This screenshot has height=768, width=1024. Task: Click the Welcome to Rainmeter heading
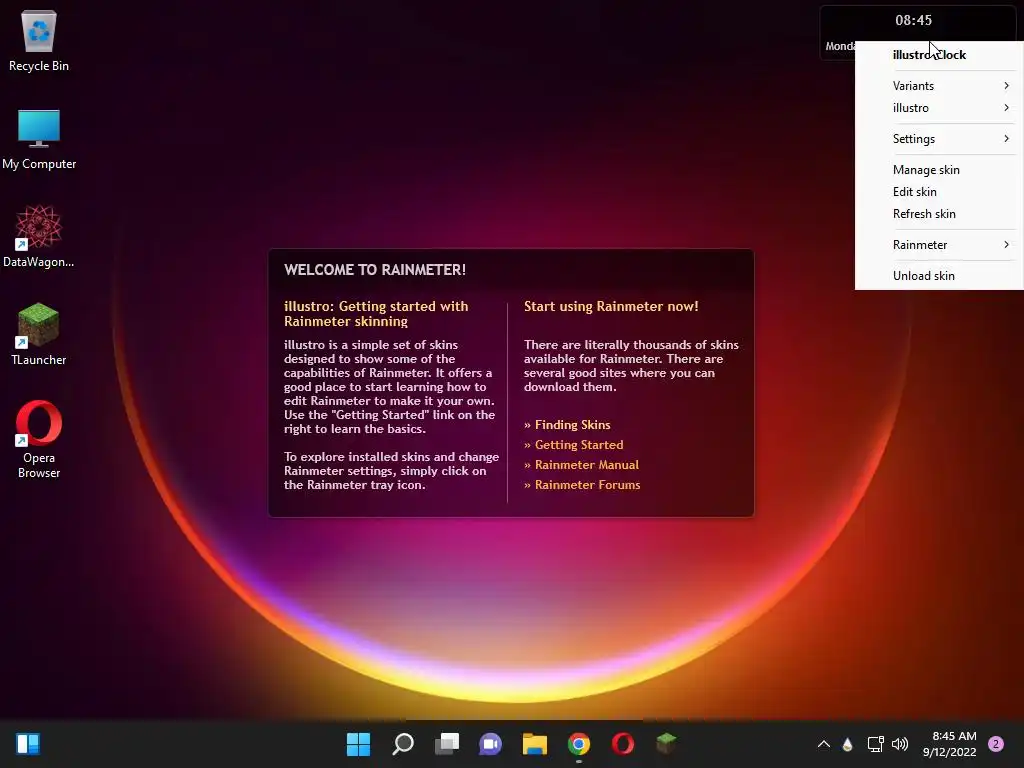coord(375,270)
